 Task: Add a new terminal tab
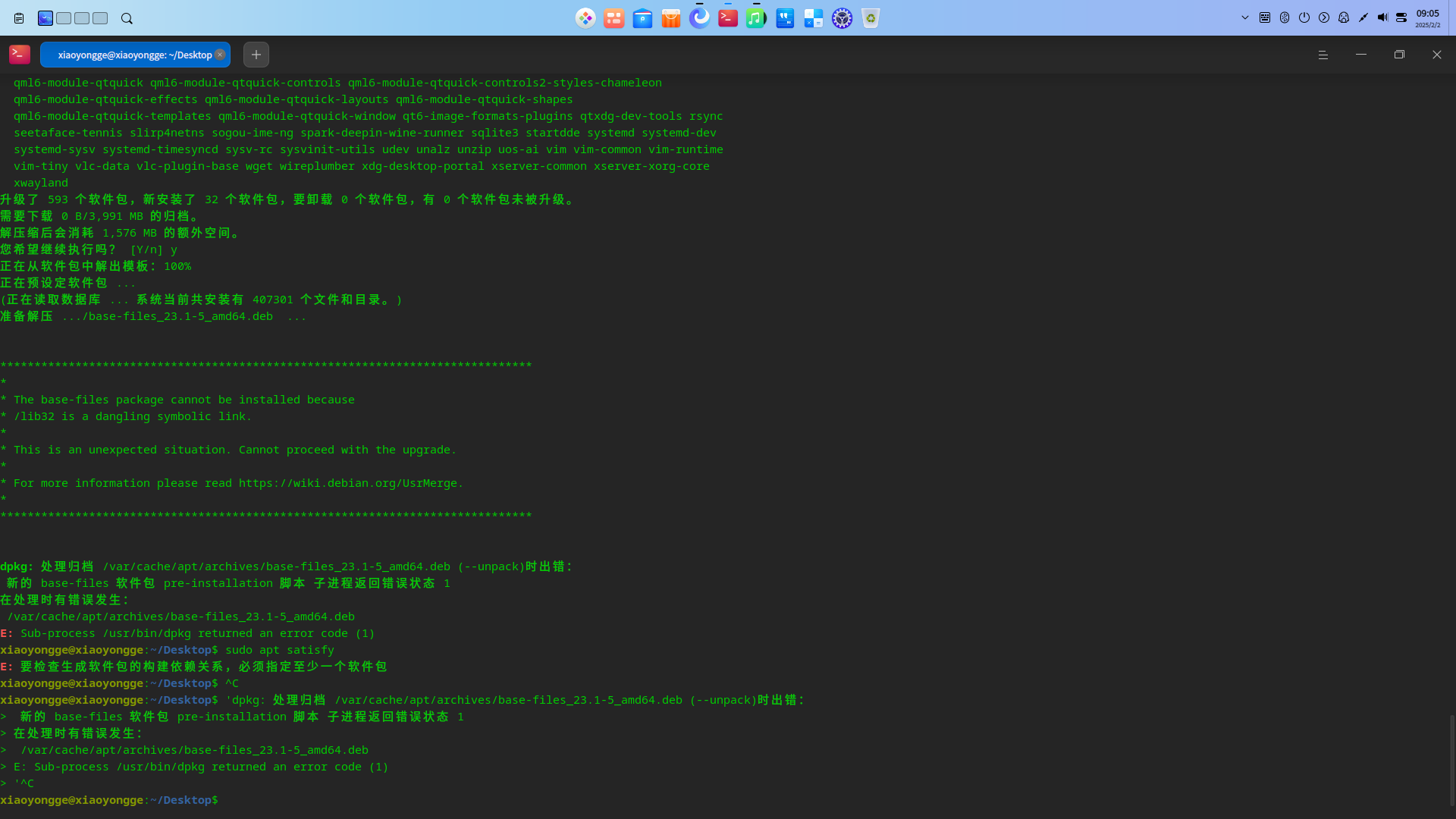click(256, 55)
